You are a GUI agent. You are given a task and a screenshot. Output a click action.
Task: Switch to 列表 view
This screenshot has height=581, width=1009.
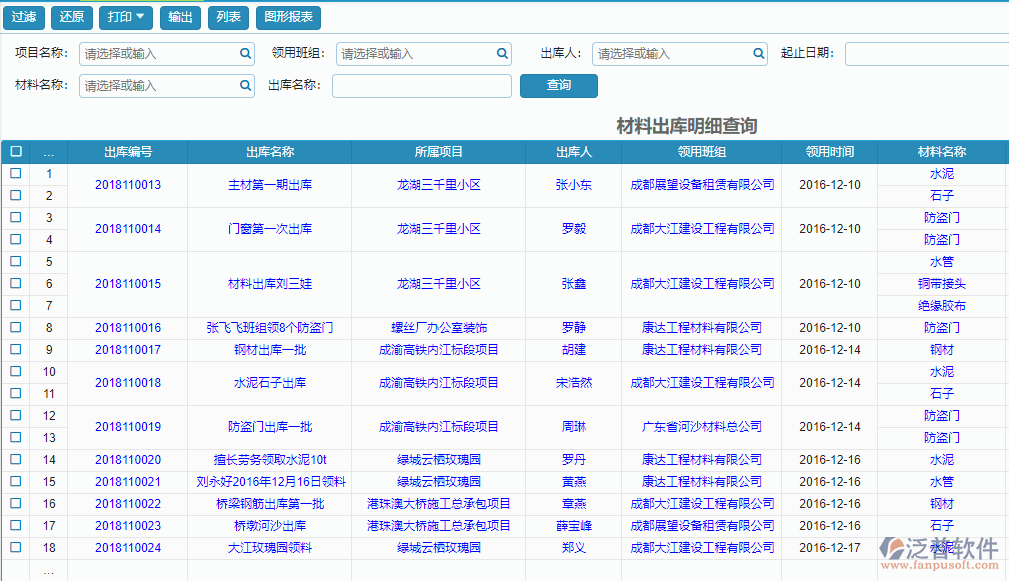pos(229,17)
